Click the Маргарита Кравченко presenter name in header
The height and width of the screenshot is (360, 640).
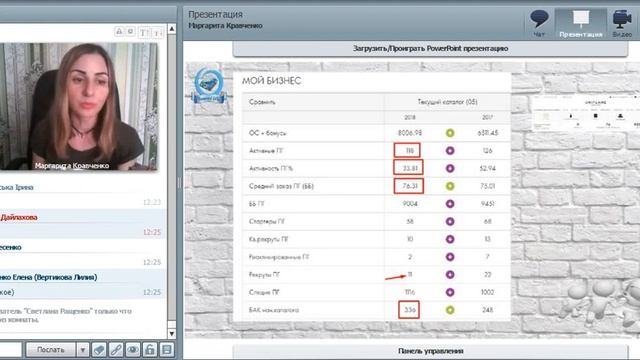coord(225,26)
